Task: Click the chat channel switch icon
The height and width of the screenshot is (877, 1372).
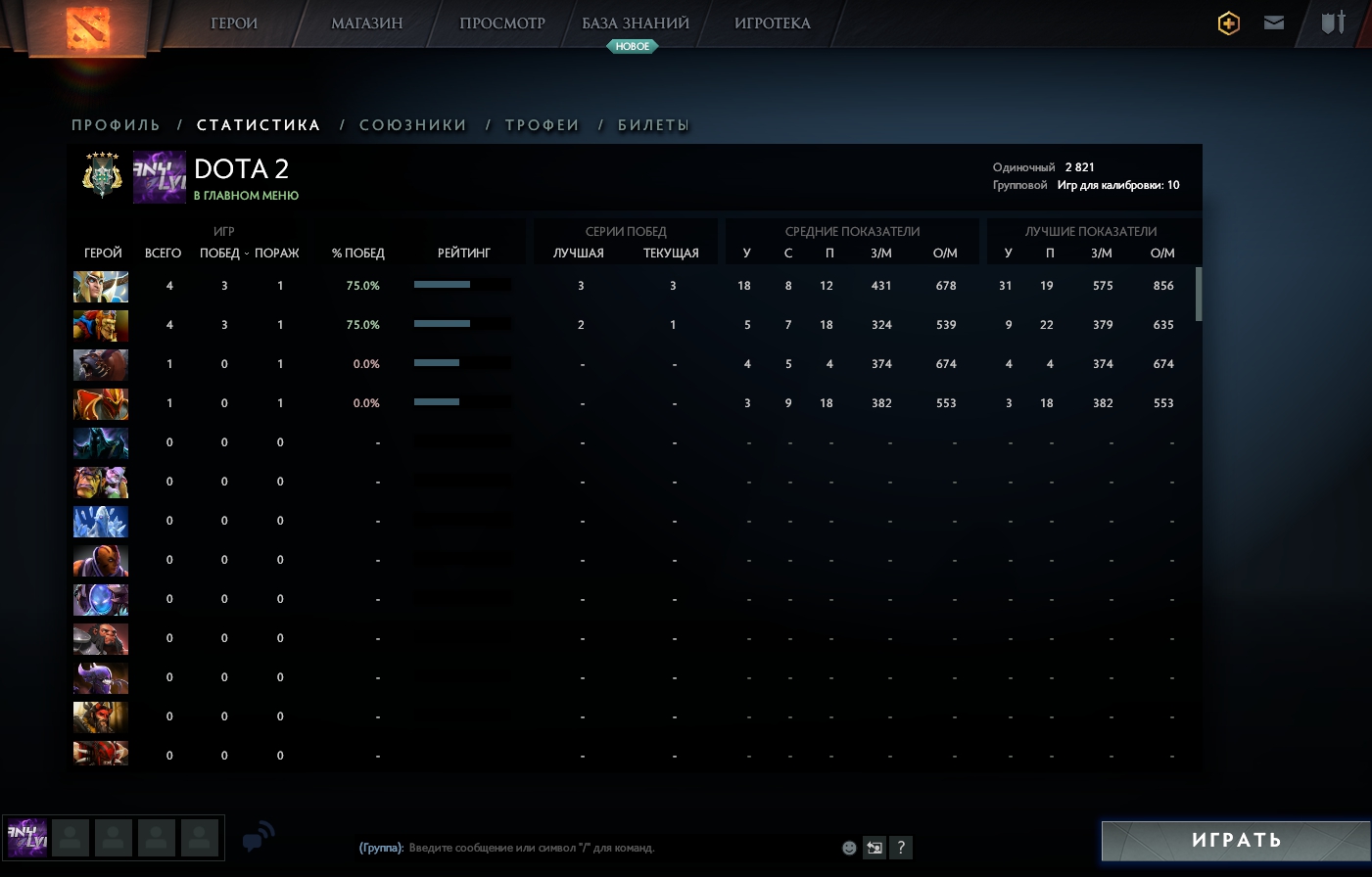Action: pyautogui.click(x=875, y=848)
